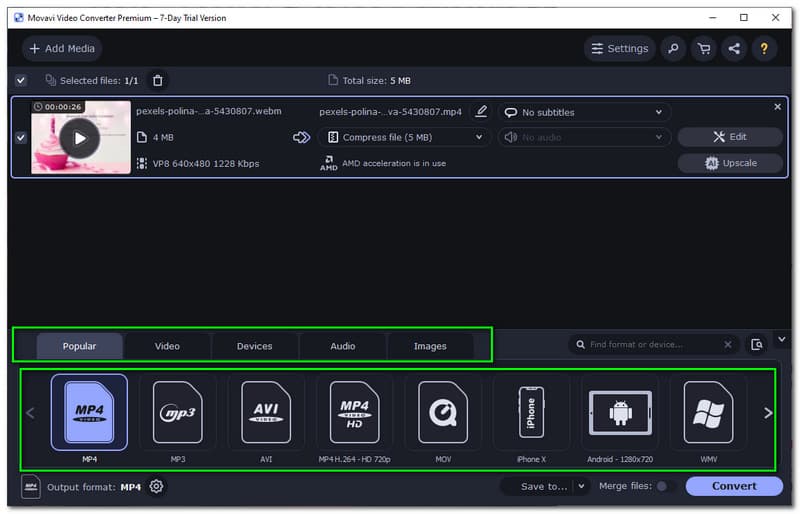Click the Output format MP4 file icon
This screenshot has width=800, height=514.
(31, 486)
